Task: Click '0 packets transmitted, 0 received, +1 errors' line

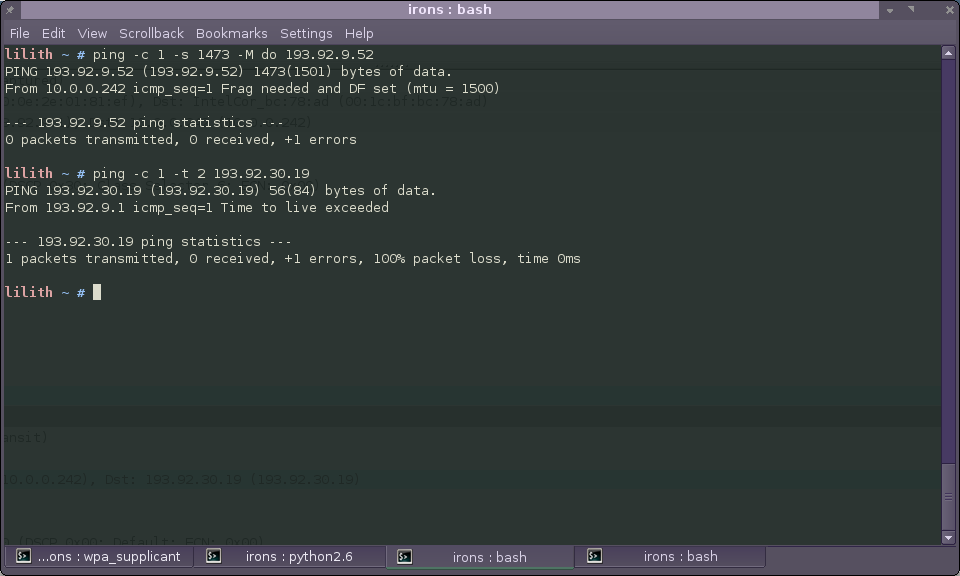Action: click(181, 140)
